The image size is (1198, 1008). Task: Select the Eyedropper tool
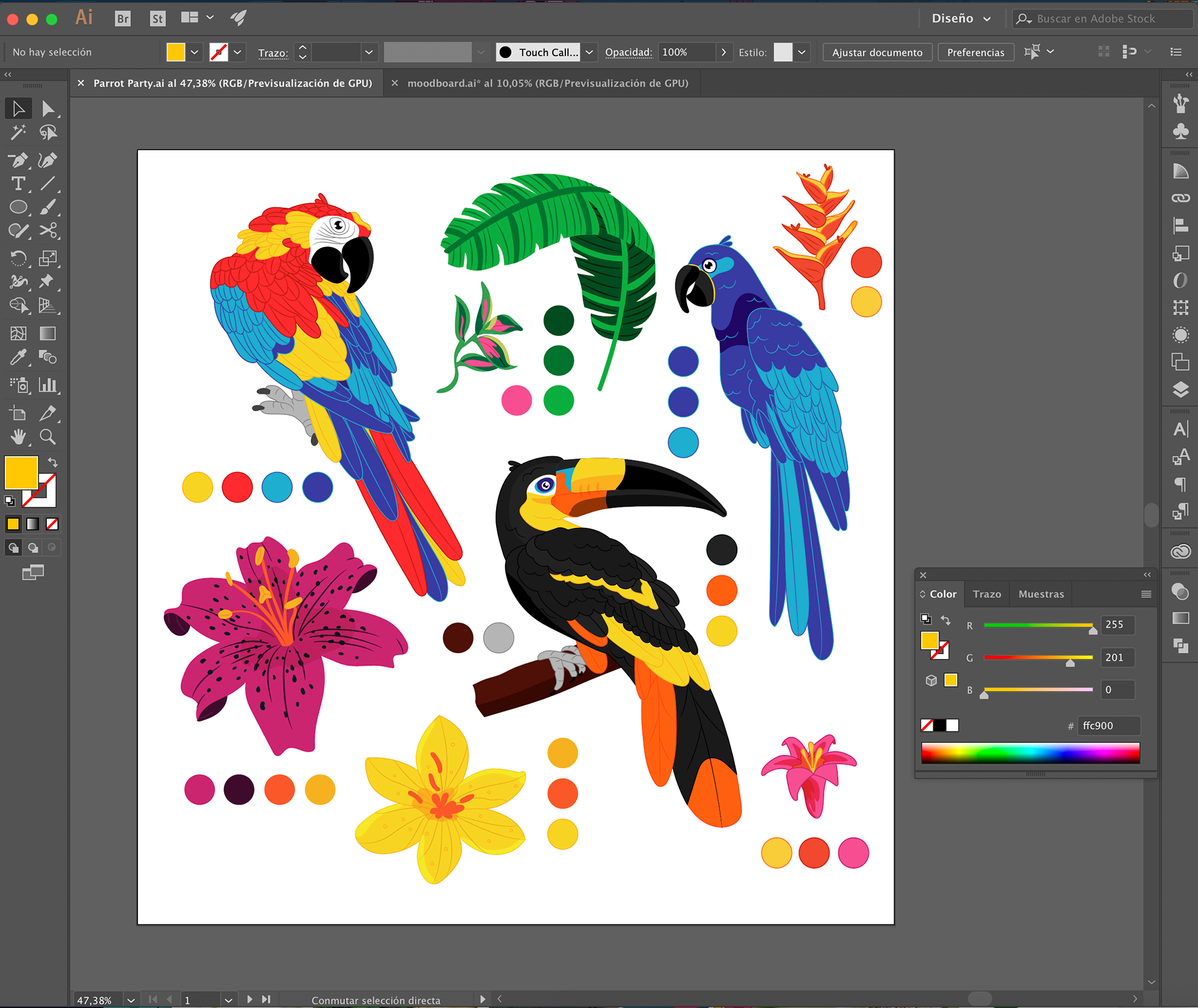point(17,357)
